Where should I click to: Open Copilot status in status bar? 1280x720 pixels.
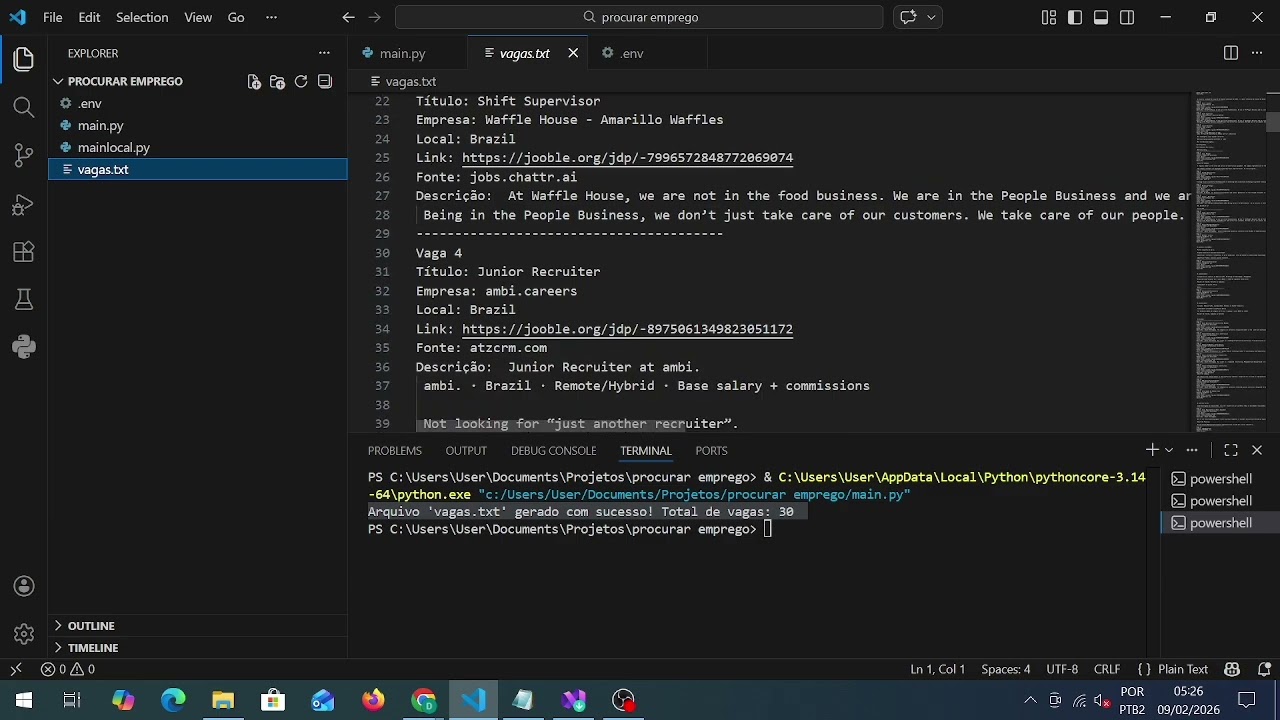point(1232,669)
